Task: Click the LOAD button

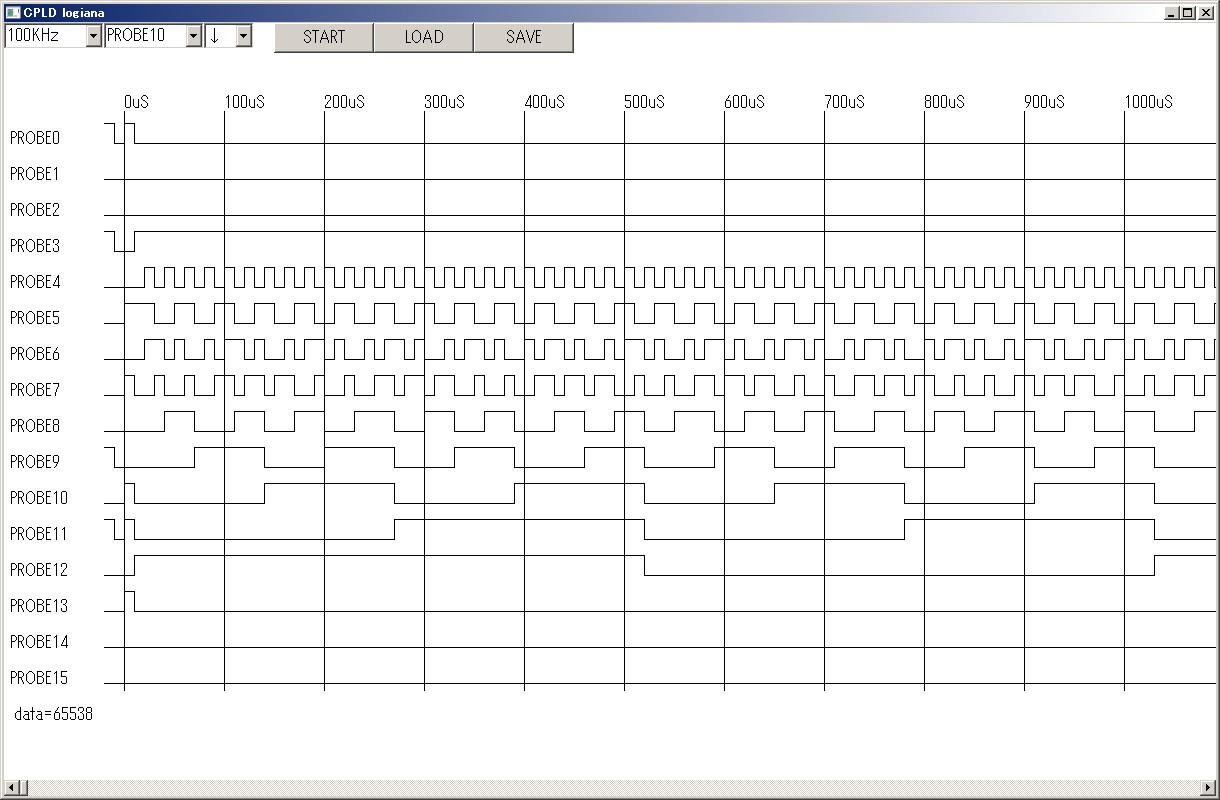Action: point(424,37)
